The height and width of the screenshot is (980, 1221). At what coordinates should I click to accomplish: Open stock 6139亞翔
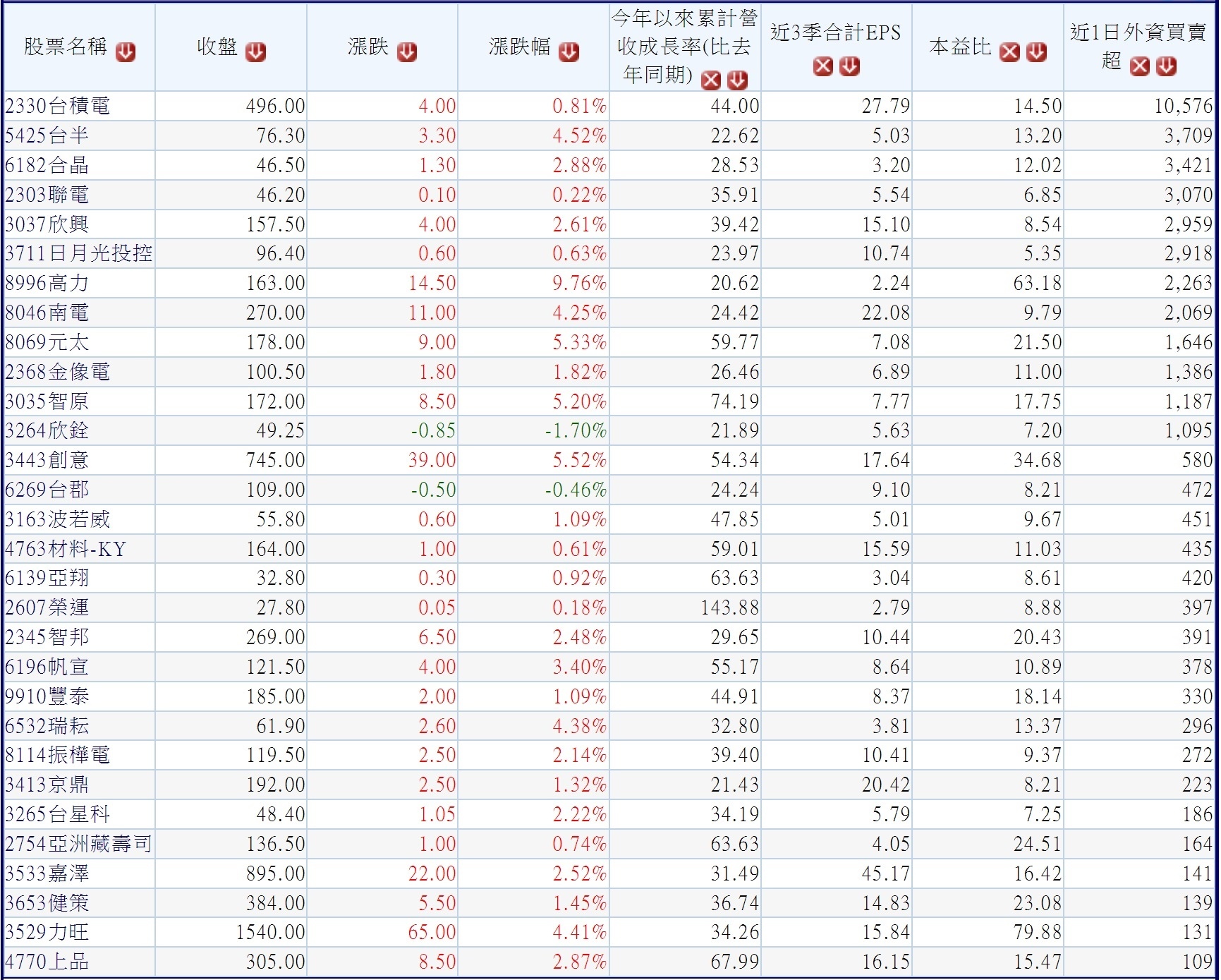[47, 578]
